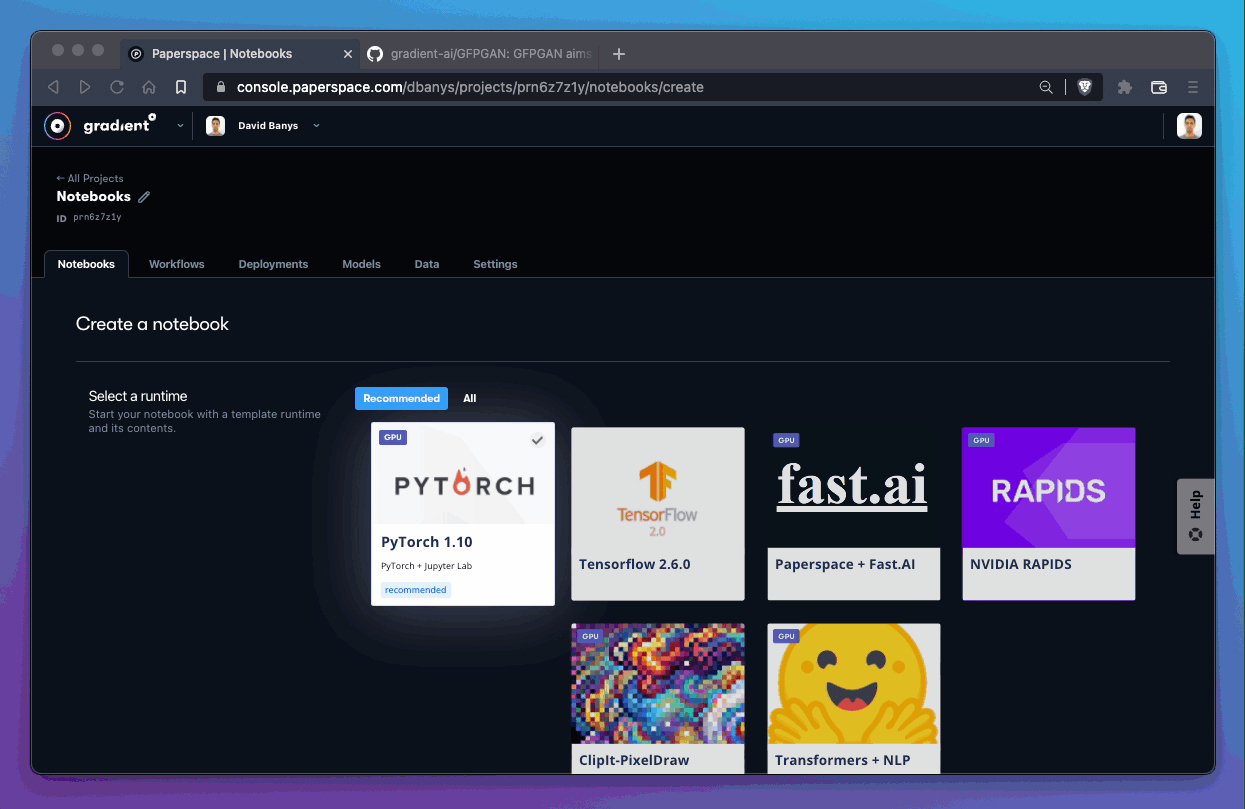Bookmark this page icon
Image resolution: width=1245 pixels, height=809 pixels.
coord(181,87)
